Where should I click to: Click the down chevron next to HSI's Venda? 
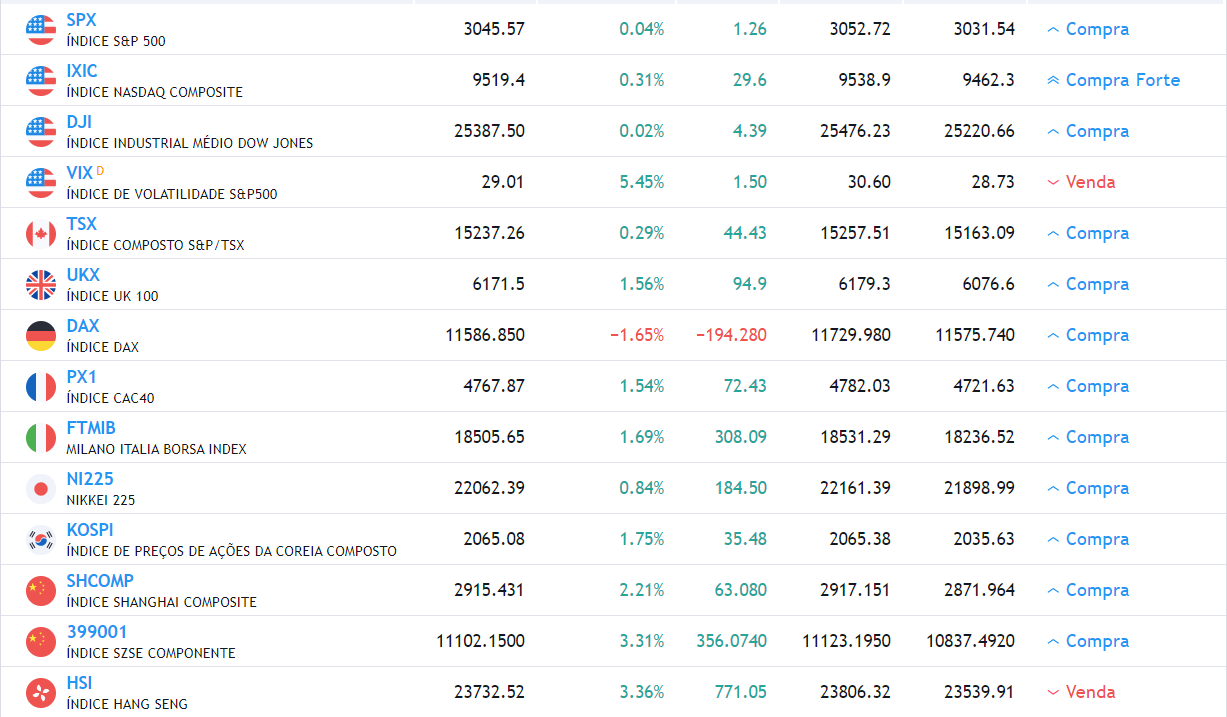1051,691
